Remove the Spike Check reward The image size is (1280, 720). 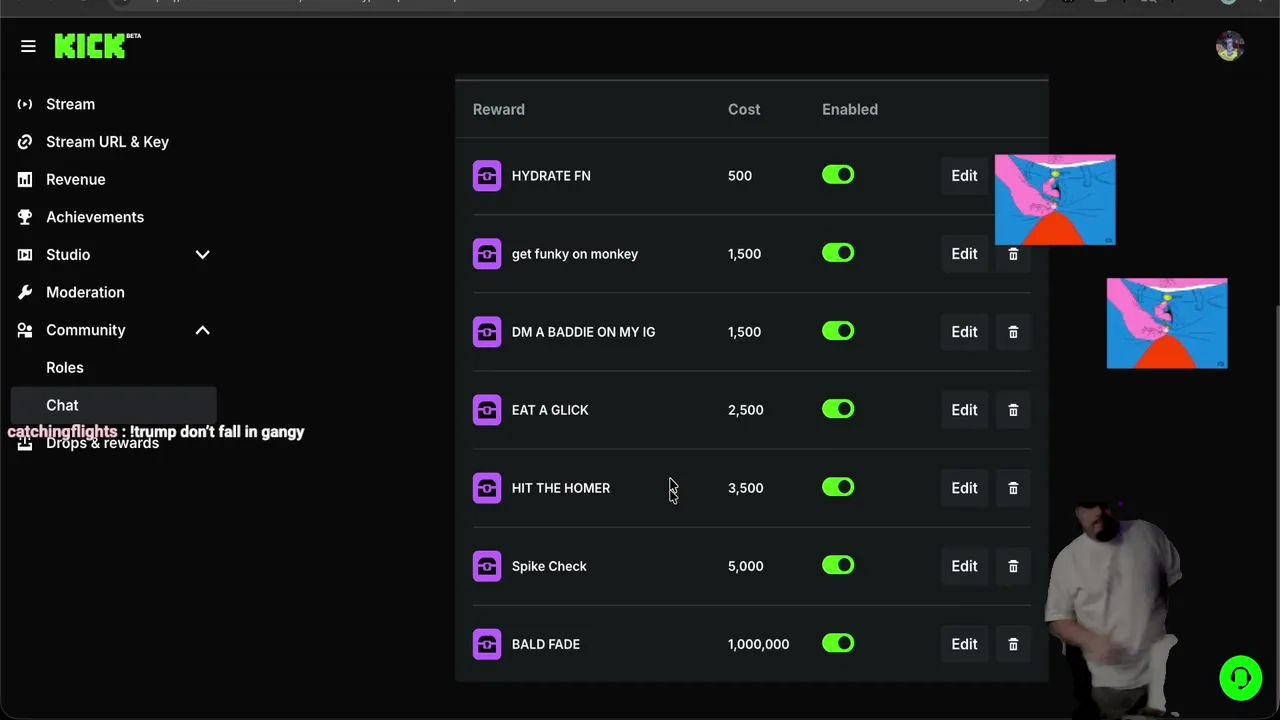1013,566
